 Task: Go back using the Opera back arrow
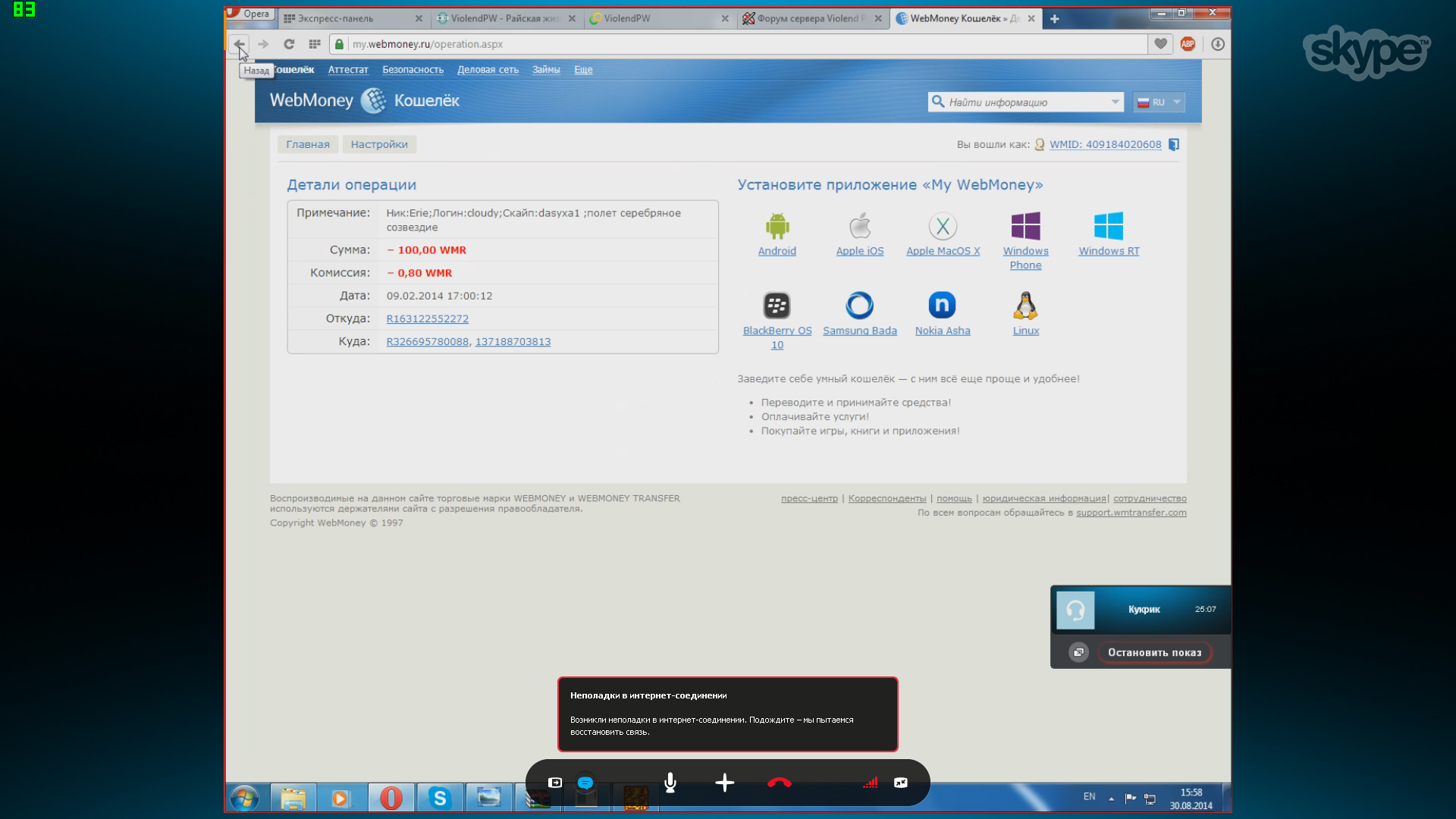pos(240,44)
